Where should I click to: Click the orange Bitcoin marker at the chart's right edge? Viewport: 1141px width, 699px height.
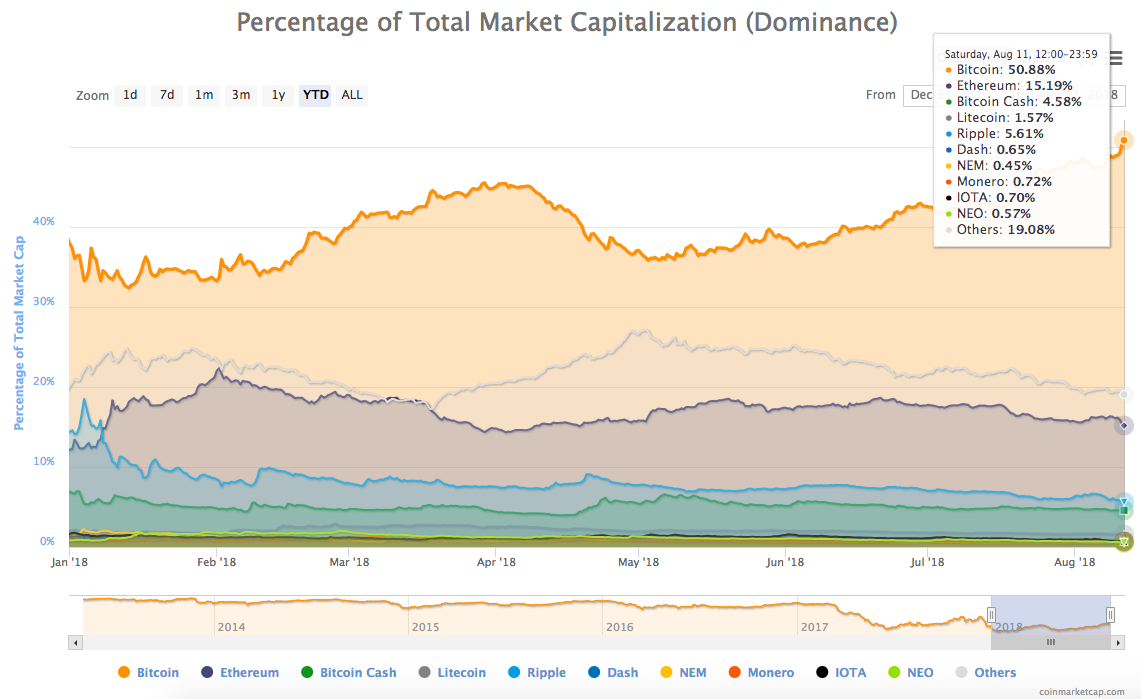click(x=1124, y=140)
